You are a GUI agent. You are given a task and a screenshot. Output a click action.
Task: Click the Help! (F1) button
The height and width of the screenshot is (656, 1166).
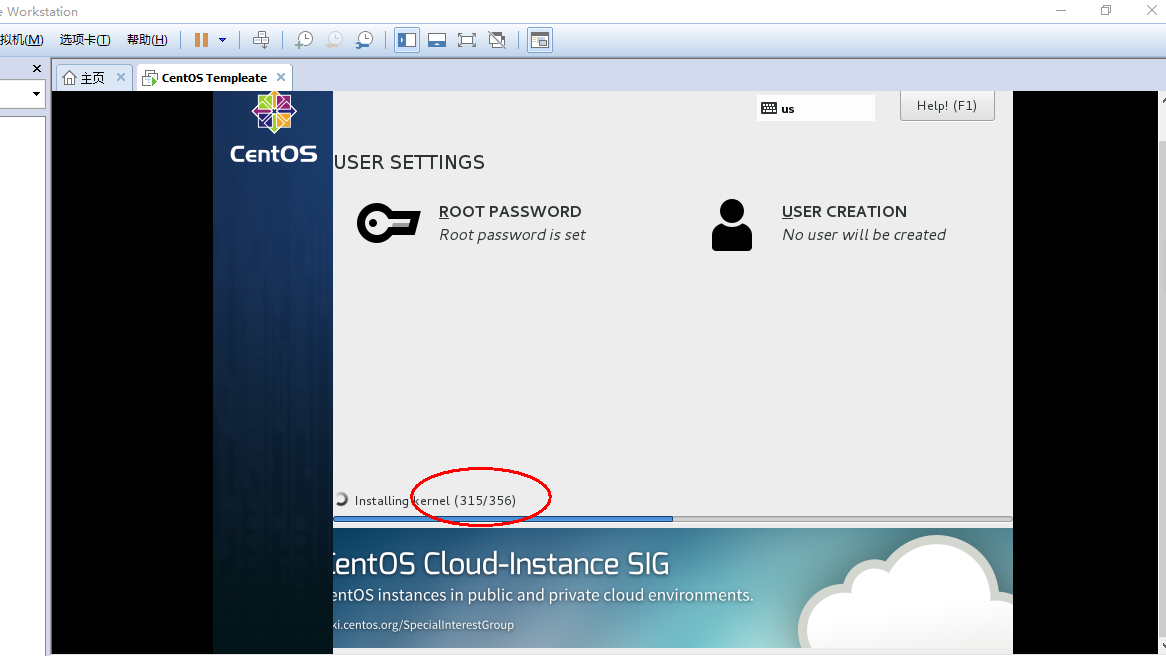[947, 106]
